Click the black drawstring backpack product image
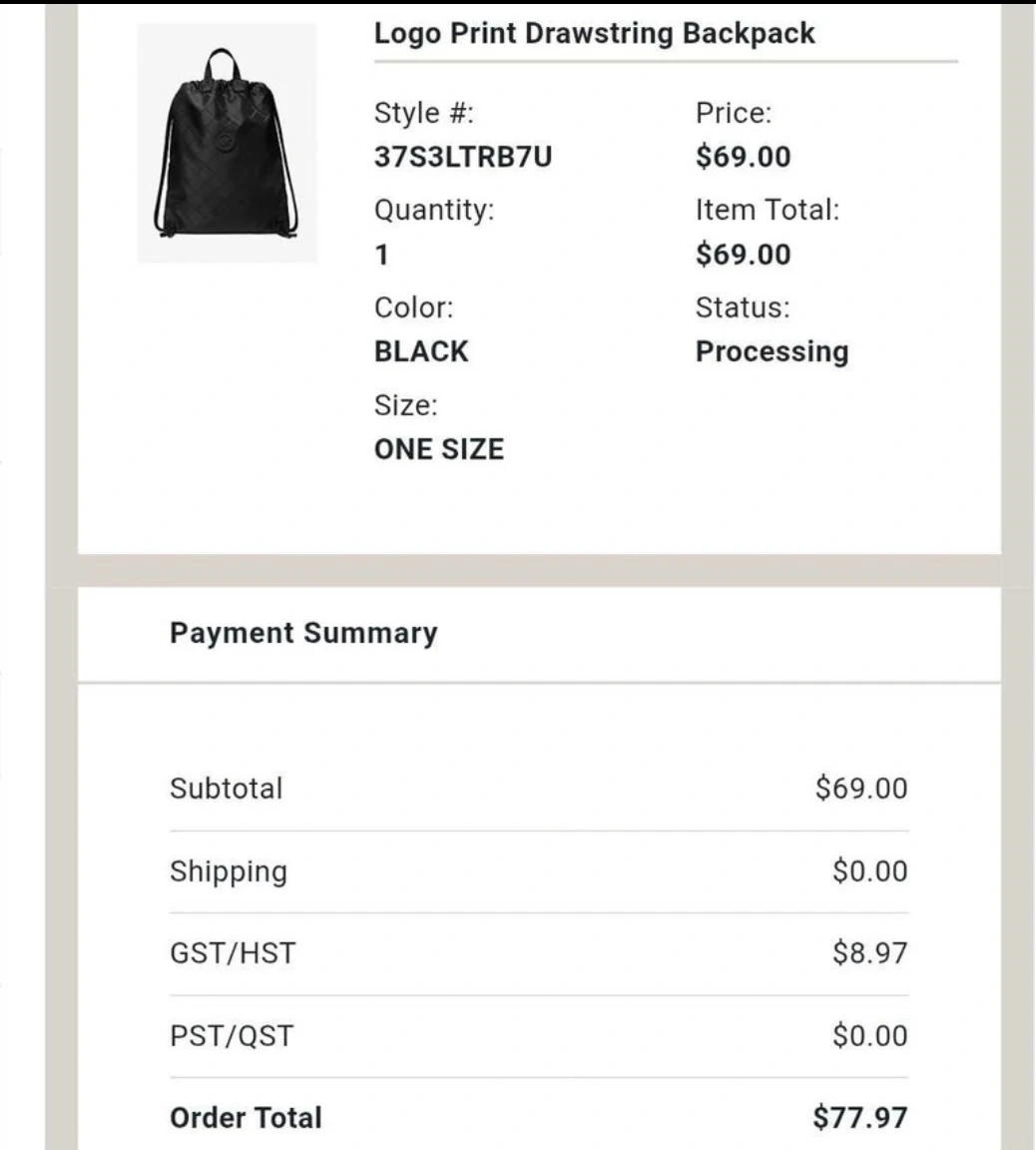The image size is (1036, 1150). (227, 144)
